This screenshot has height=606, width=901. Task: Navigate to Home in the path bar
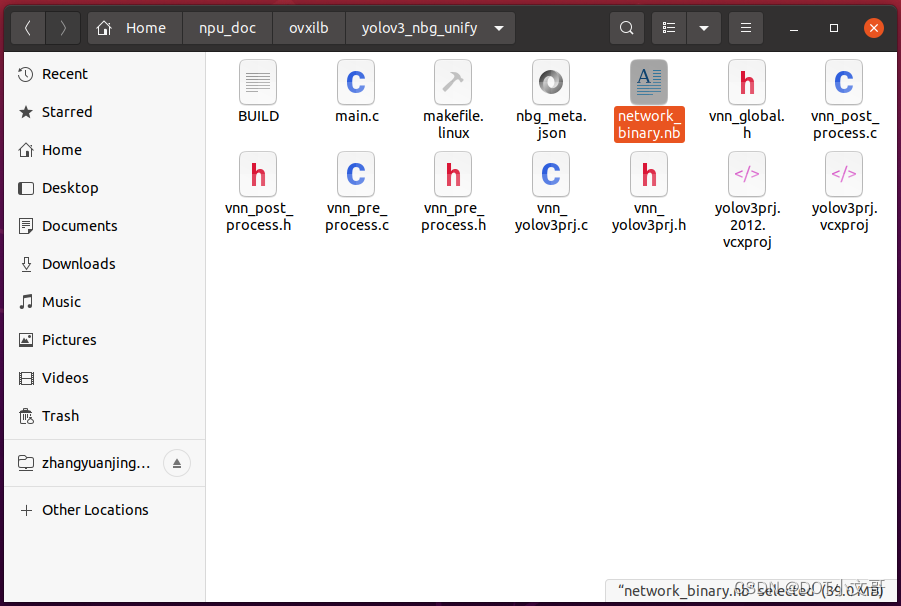pyautogui.click(x=134, y=28)
